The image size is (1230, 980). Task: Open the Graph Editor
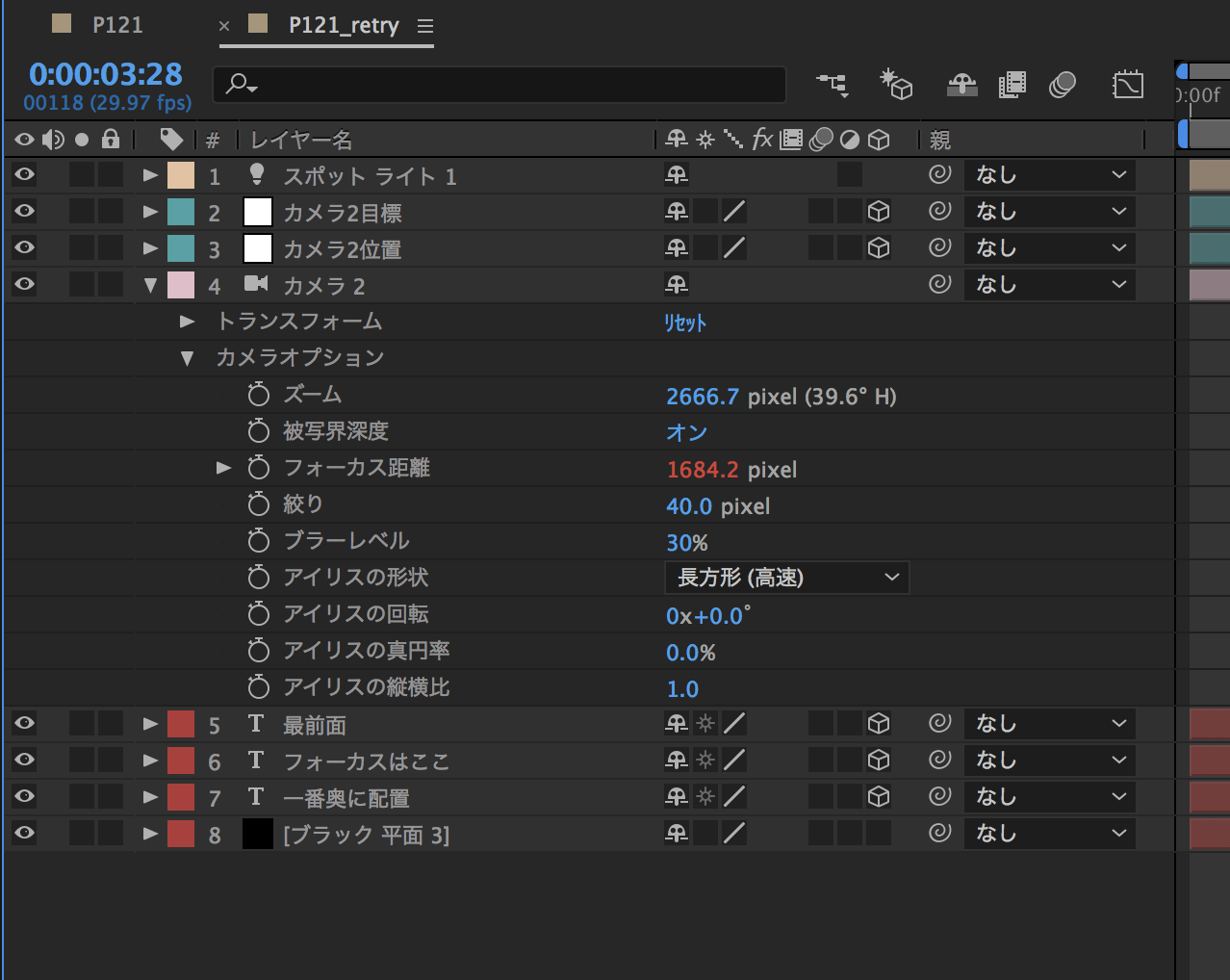(x=1127, y=85)
